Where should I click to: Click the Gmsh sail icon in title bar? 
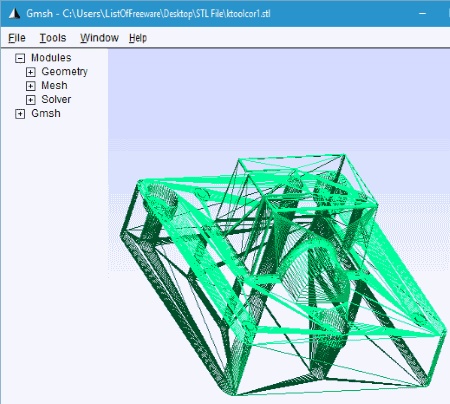pyautogui.click(x=14, y=14)
